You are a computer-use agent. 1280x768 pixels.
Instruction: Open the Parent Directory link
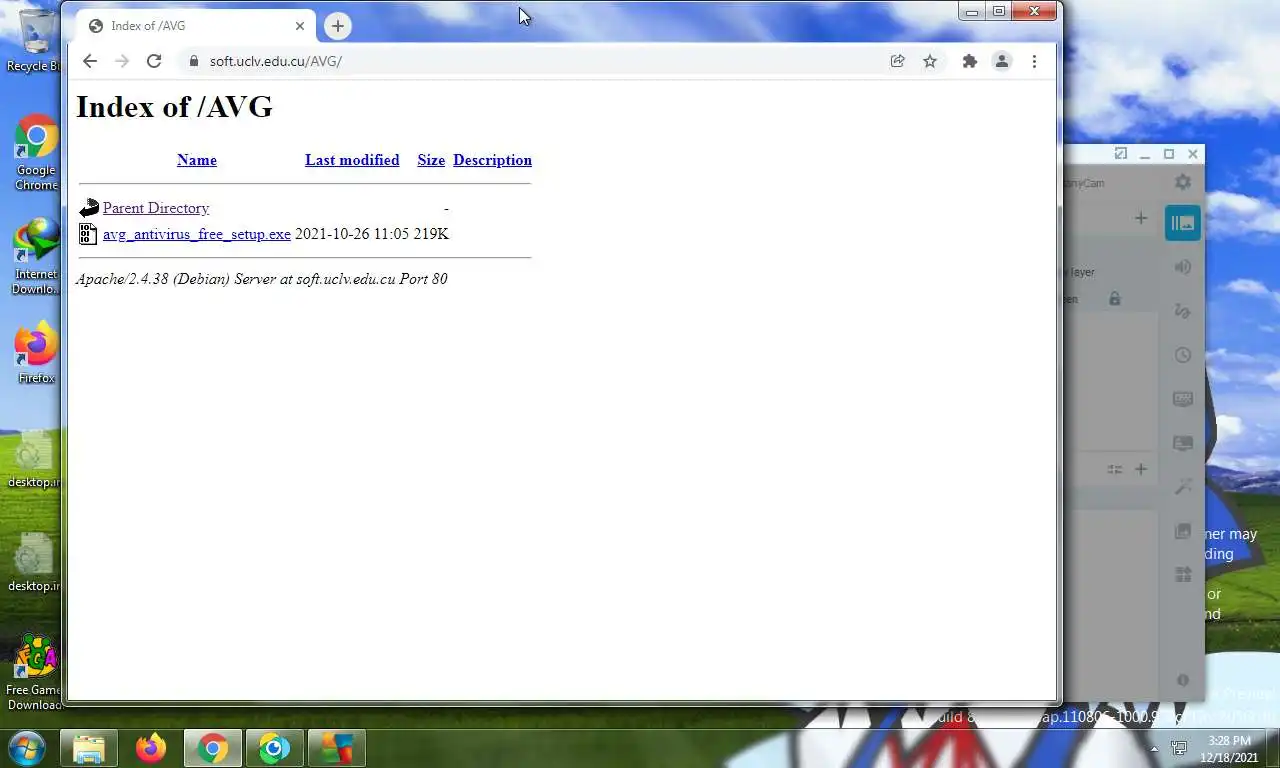click(x=156, y=208)
